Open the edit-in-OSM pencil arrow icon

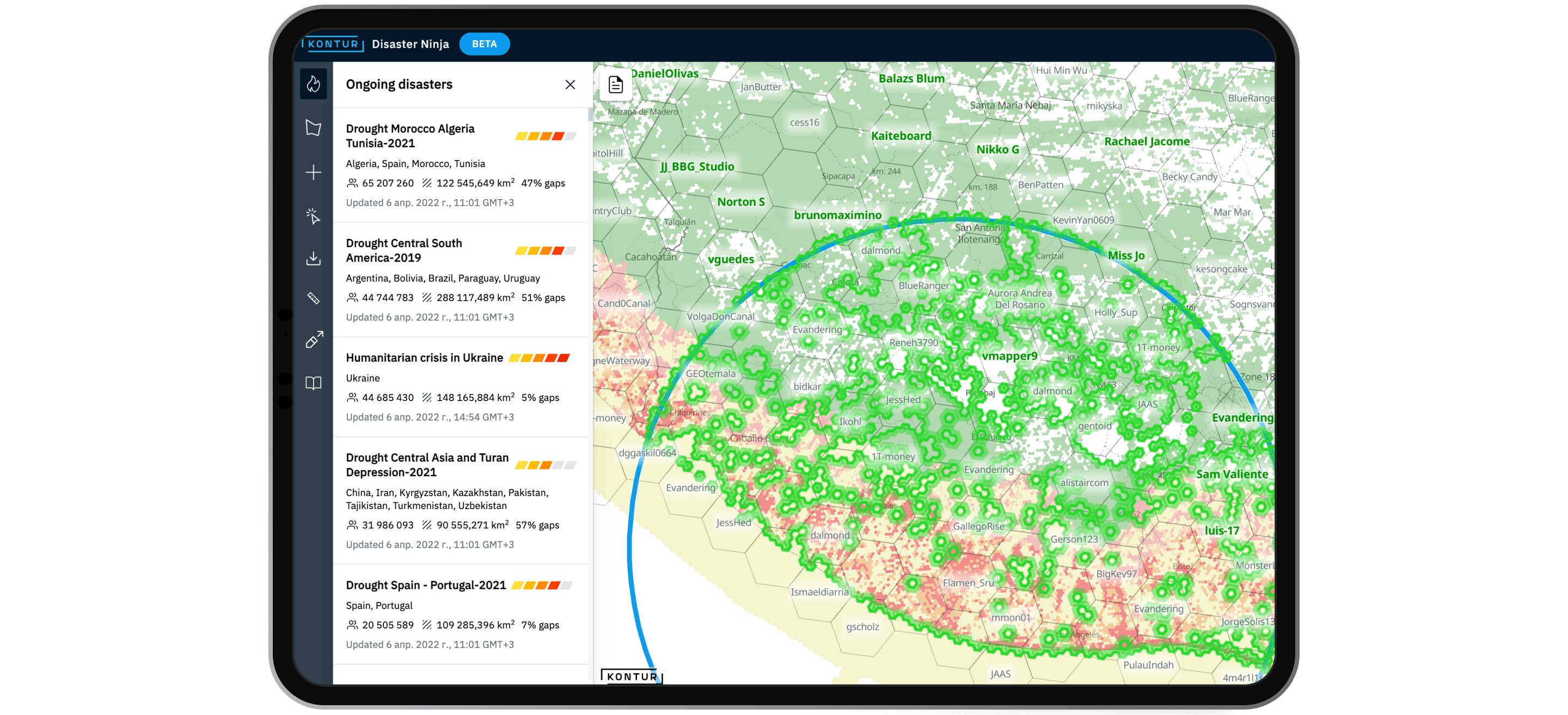(x=314, y=340)
